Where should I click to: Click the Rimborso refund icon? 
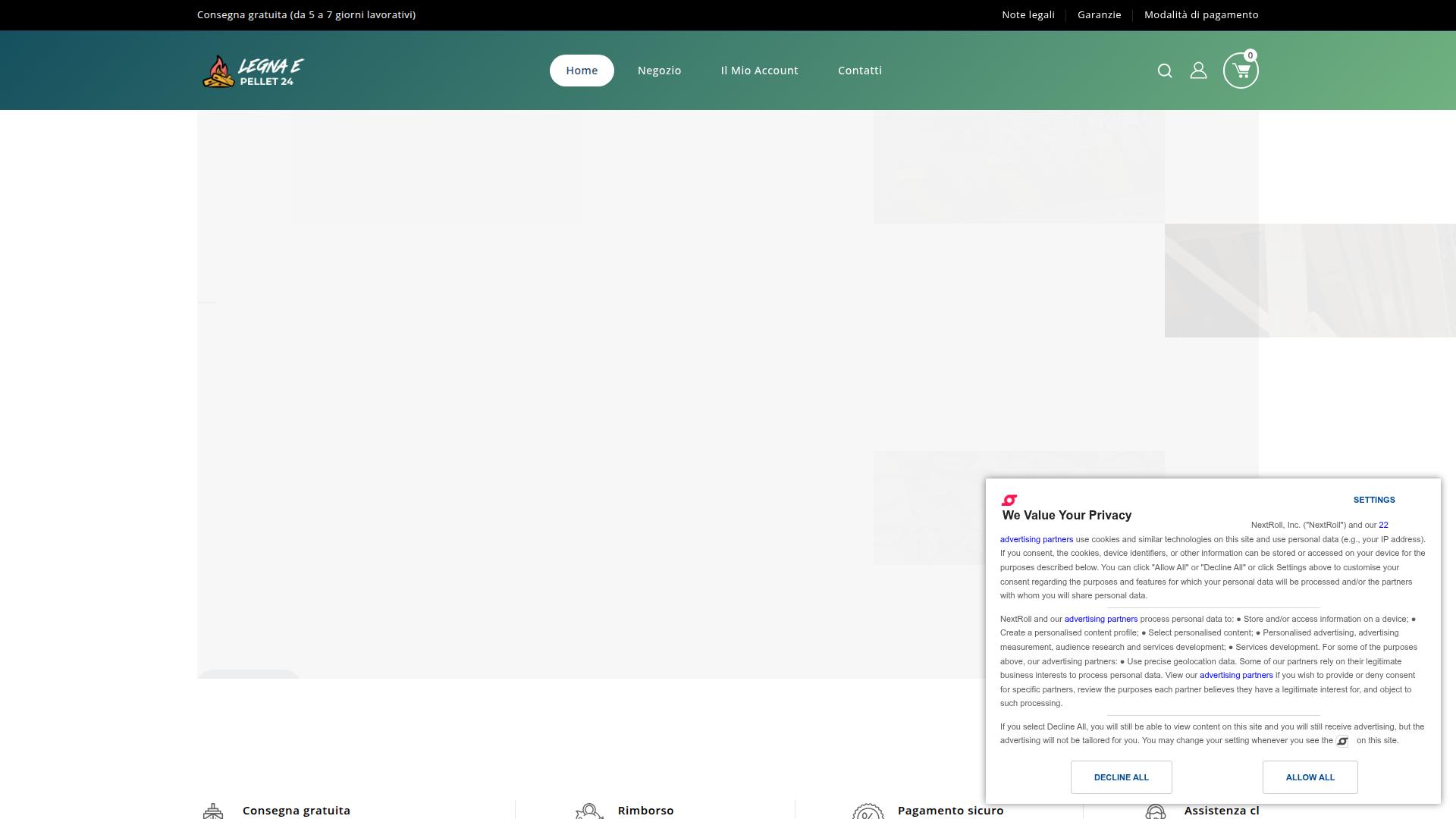(x=589, y=811)
